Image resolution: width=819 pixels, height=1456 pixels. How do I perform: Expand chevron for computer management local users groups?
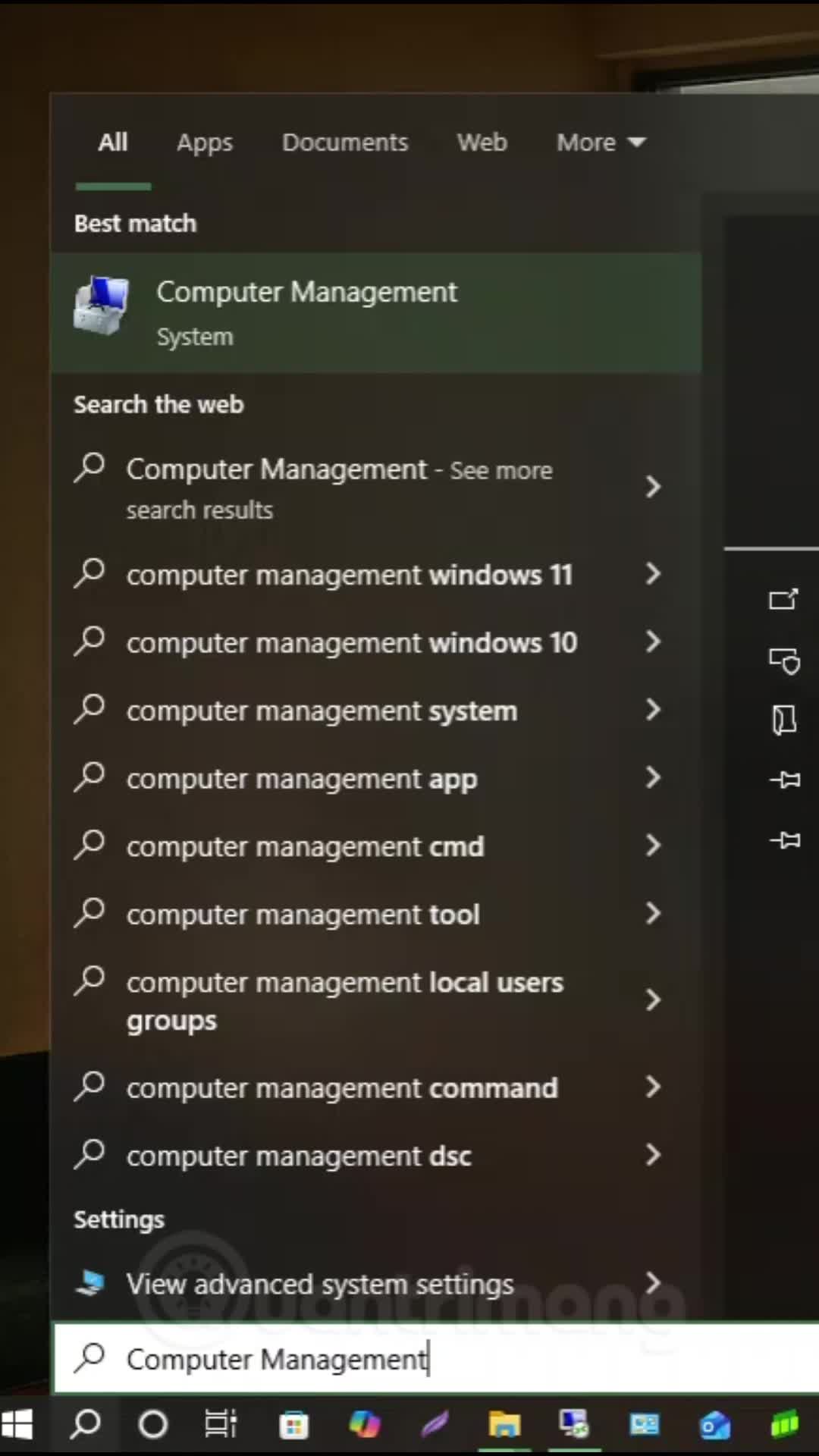[x=653, y=1000]
